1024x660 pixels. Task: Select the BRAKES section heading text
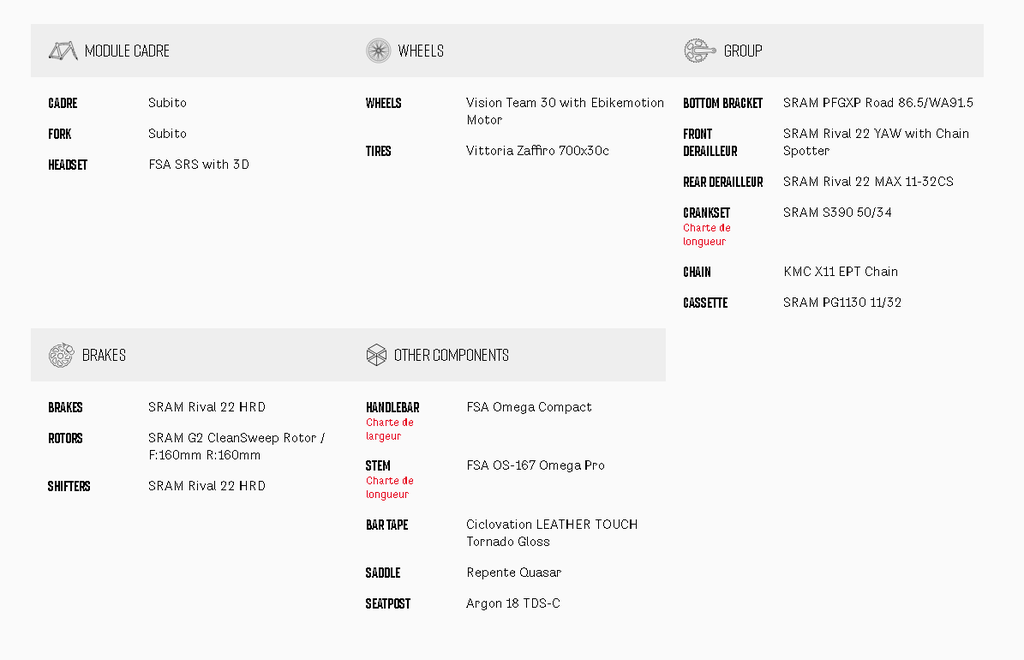104,355
